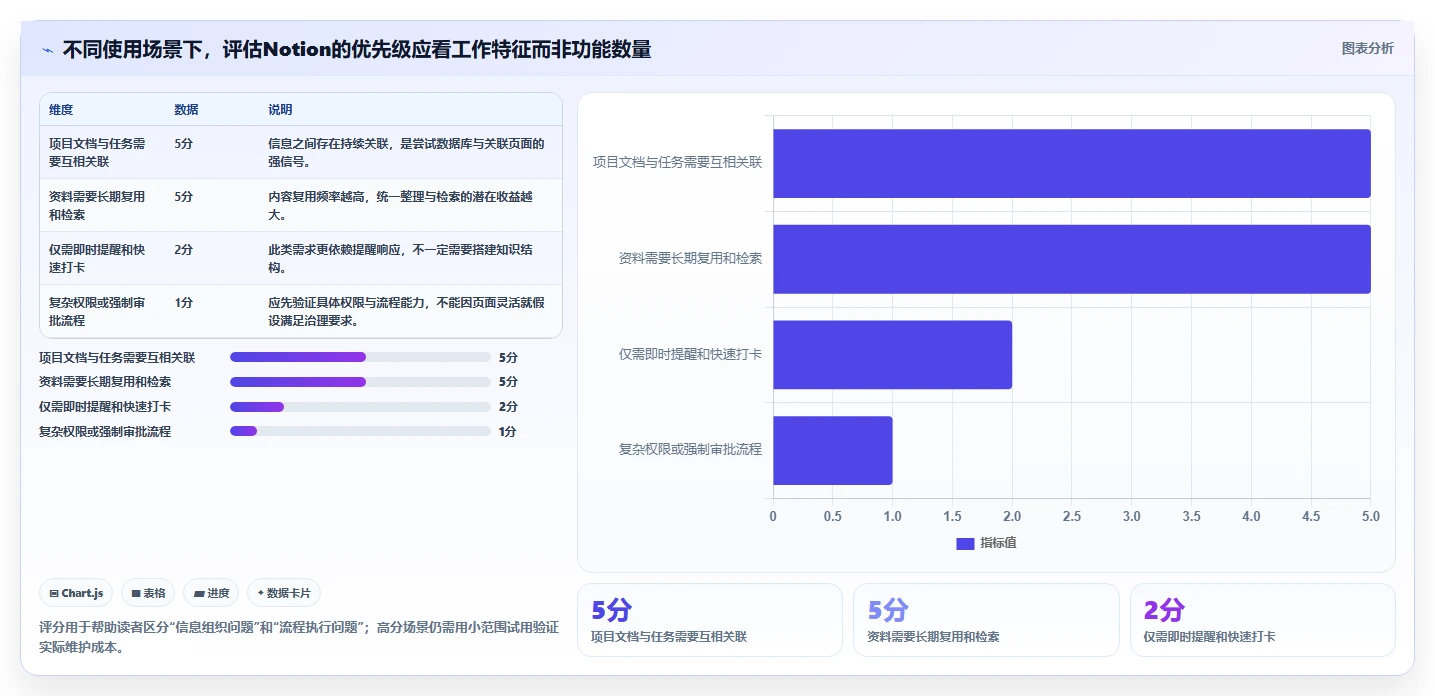Click table cell 项目文档与任务需要互相关联
The image size is (1435, 696).
click(97, 152)
